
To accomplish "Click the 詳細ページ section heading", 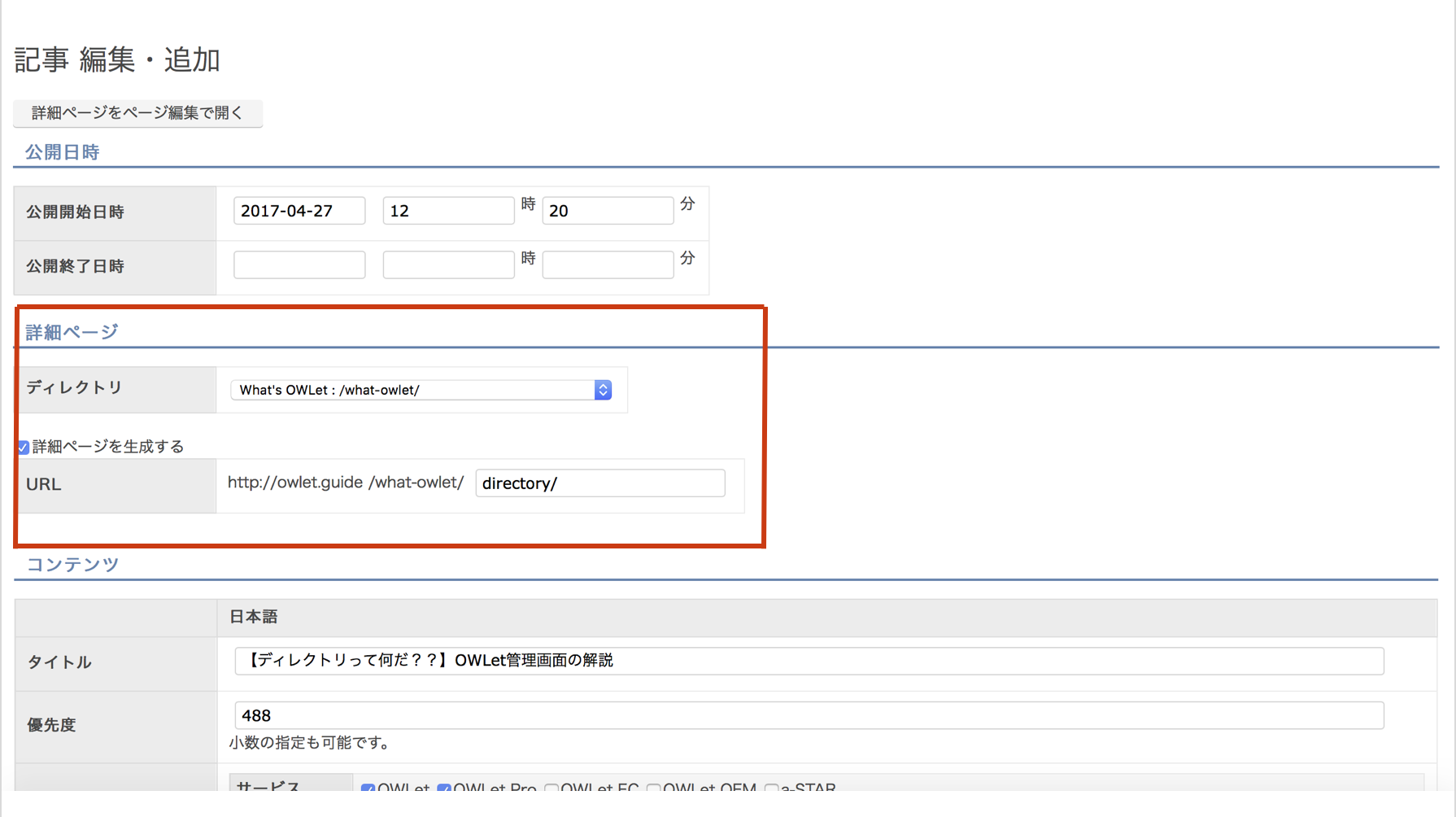I will click(x=72, y=332).
